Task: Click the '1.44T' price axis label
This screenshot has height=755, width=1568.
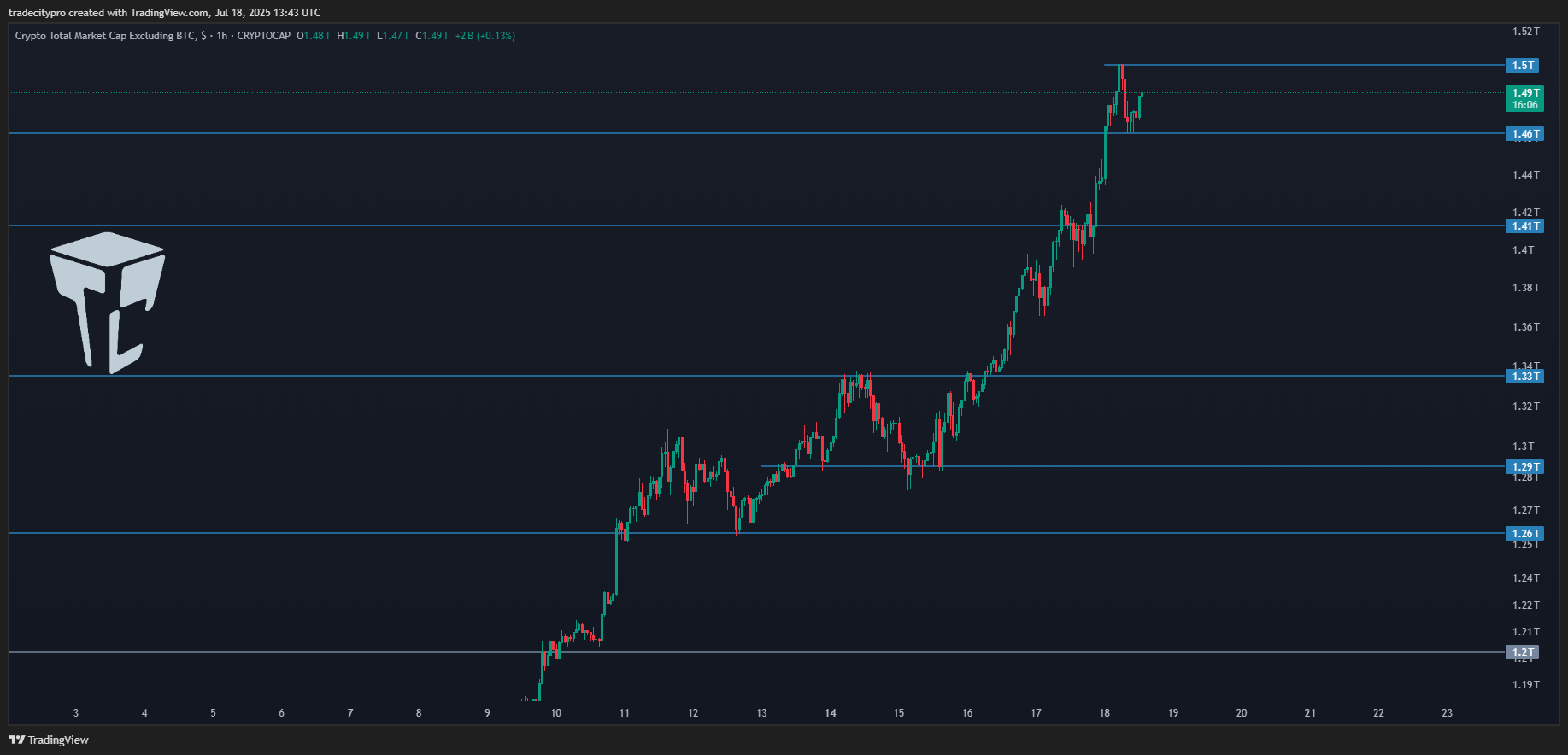Action: tap(1526, 175)
